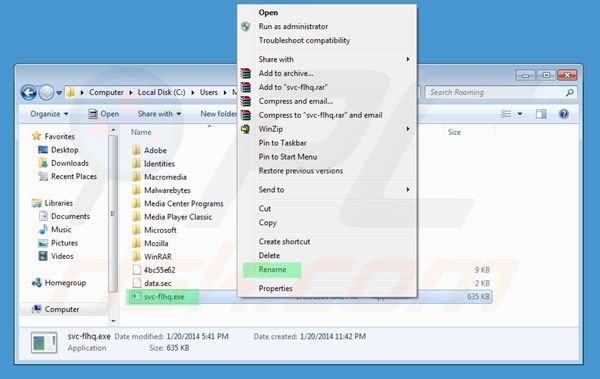600x379 pixels.
Task: Choose Delete from context menu
Action: (x=269, y=255)
